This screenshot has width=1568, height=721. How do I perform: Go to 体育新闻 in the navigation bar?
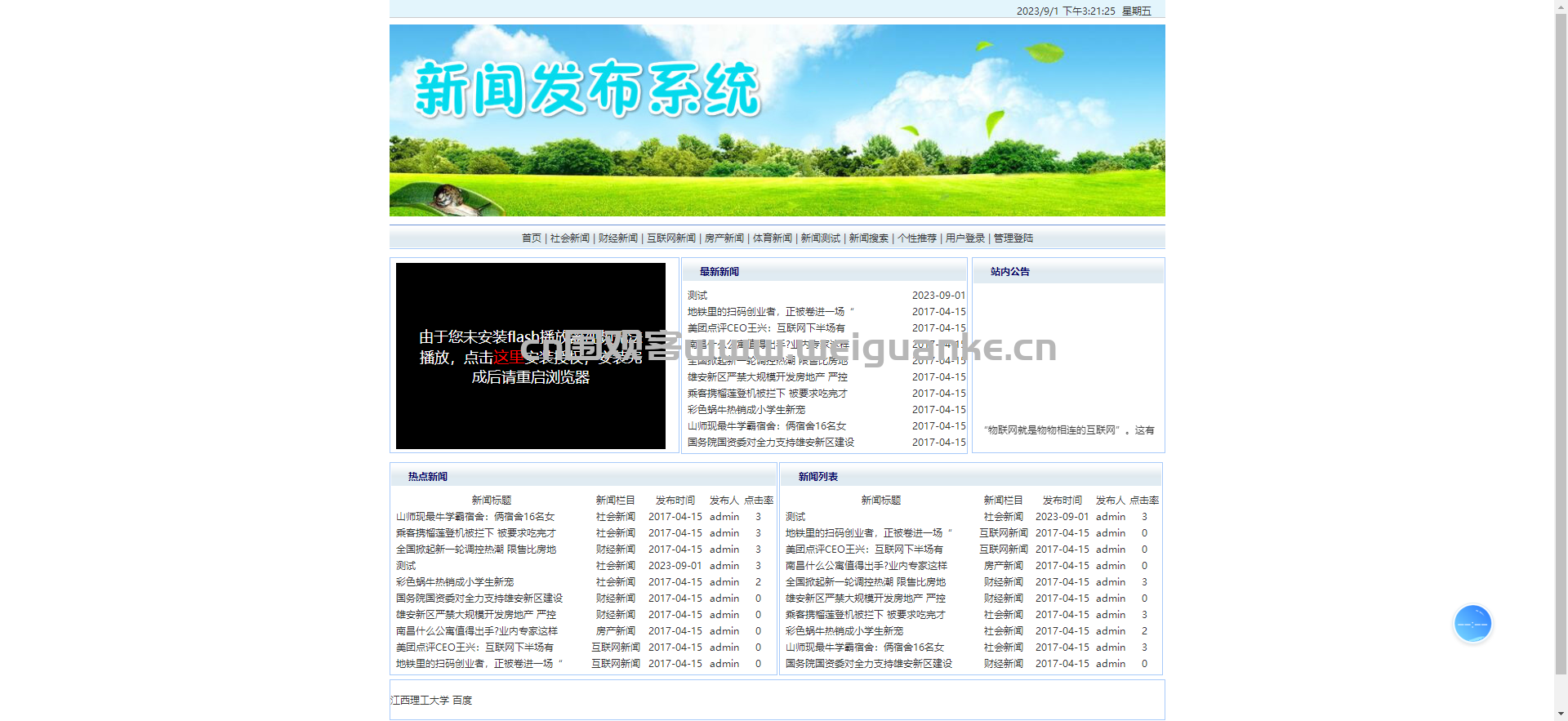tap(773, 238)
